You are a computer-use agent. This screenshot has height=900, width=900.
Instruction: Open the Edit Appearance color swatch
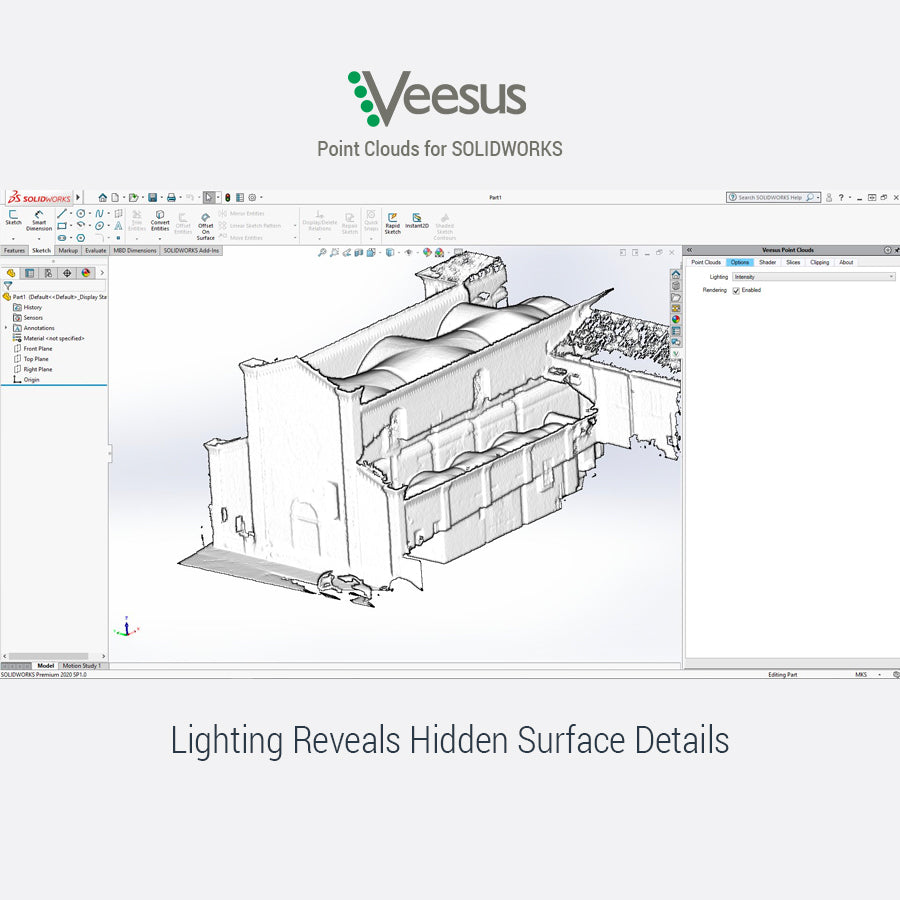coord(427,252)
